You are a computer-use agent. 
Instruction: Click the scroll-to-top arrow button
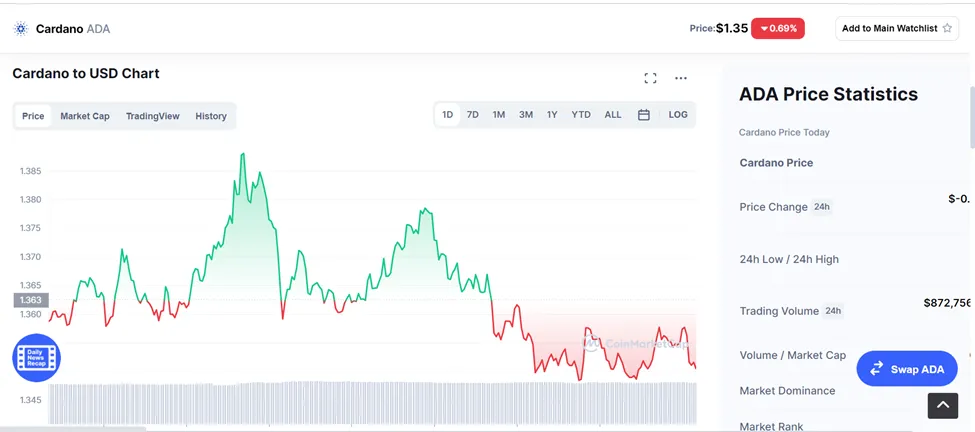(943, 405)
